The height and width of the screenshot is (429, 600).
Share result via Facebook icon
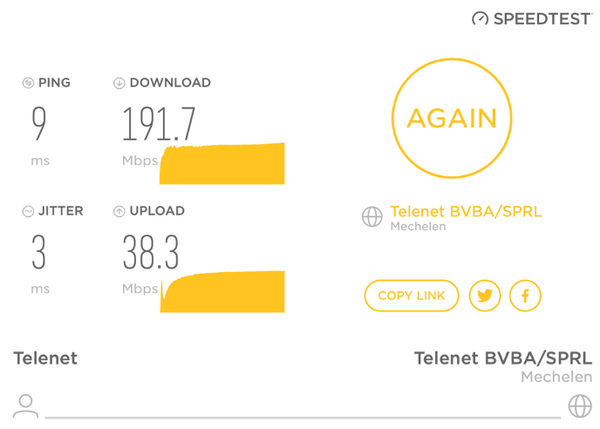525,295
